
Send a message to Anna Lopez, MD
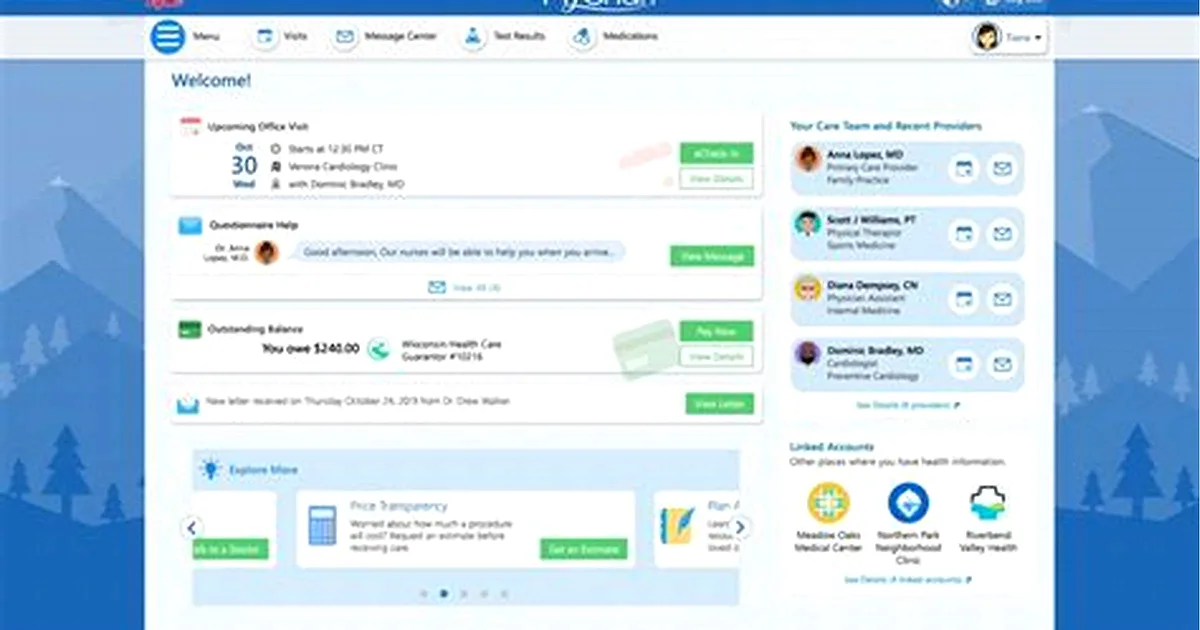1001,169
